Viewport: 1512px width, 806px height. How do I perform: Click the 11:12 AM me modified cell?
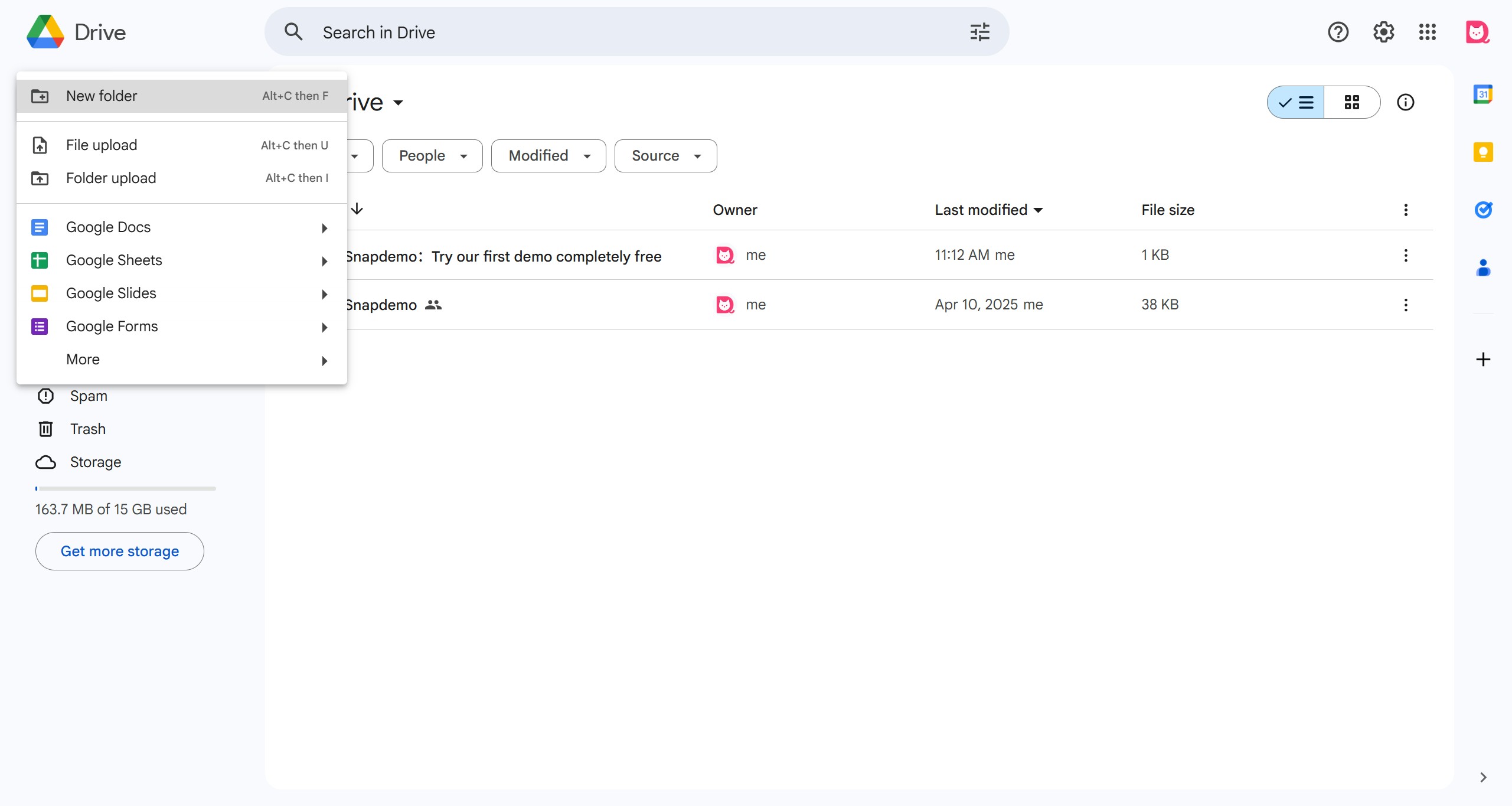(x=974, y=255)
